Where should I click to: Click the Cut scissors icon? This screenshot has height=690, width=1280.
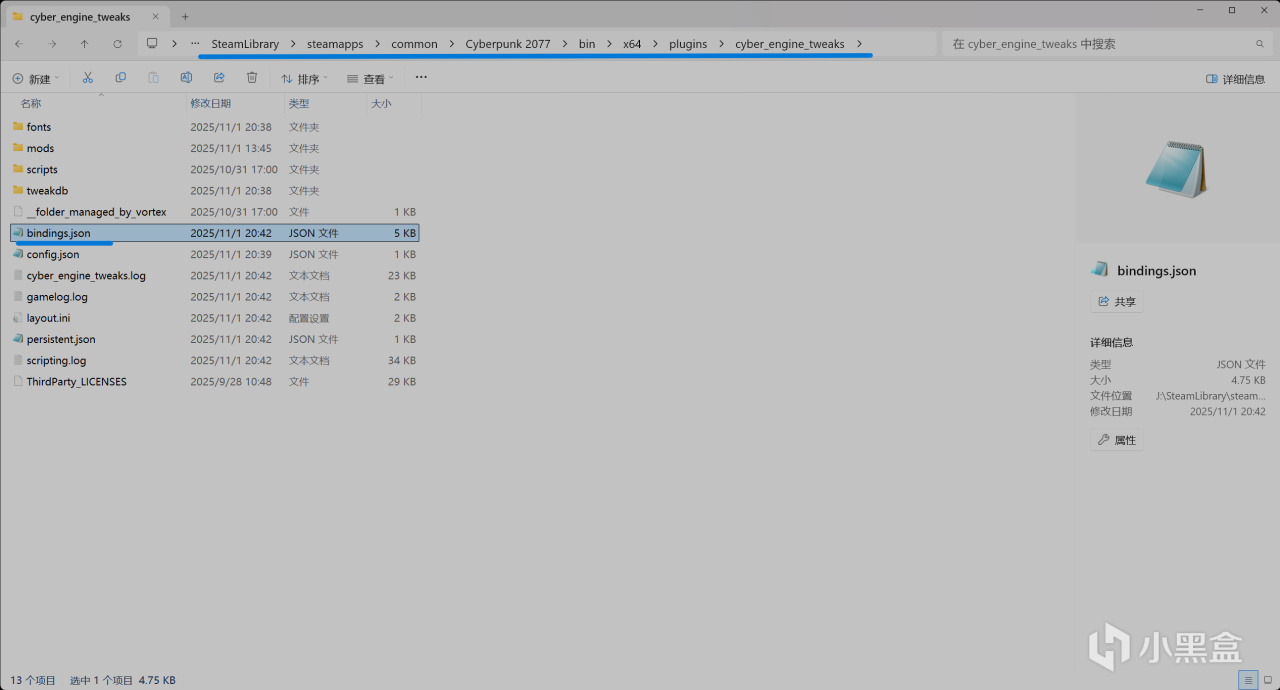pos(88,78)
